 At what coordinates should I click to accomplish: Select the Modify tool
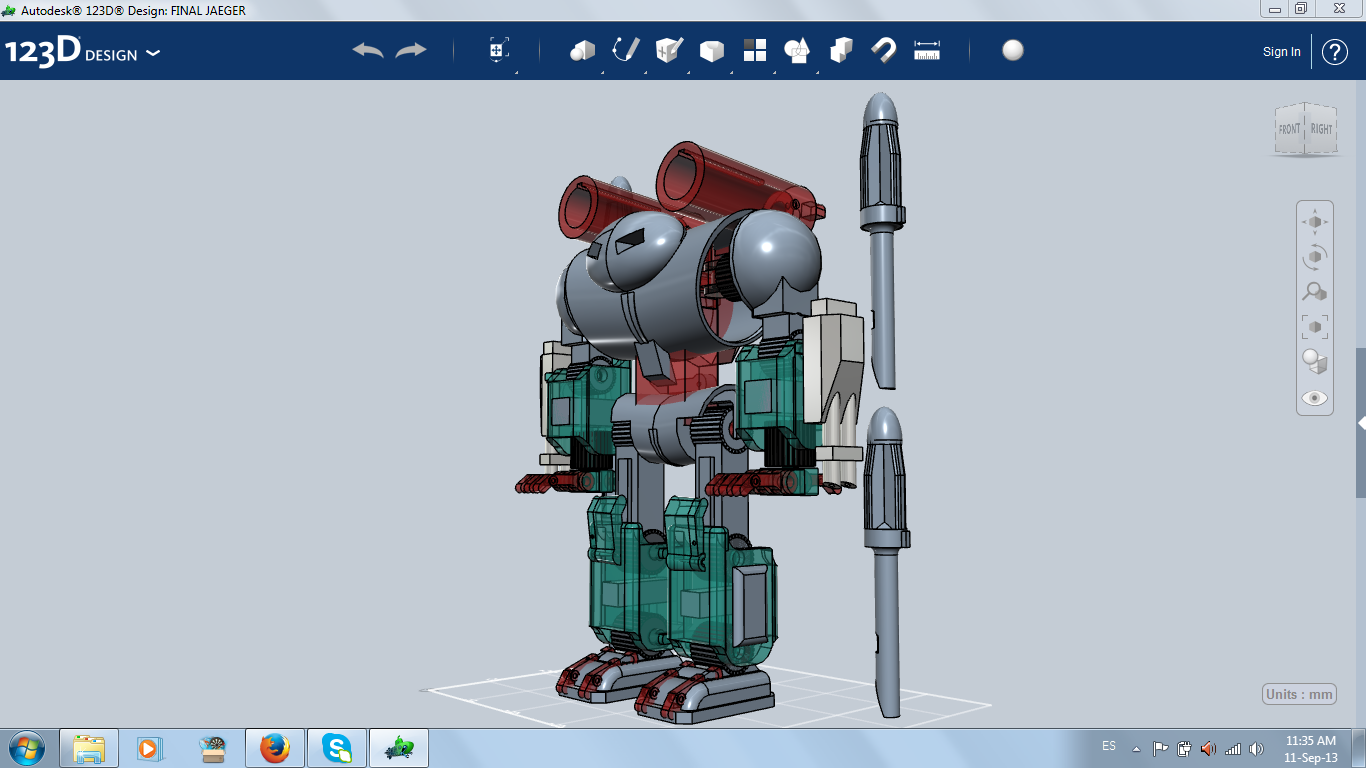pos(711,50)
